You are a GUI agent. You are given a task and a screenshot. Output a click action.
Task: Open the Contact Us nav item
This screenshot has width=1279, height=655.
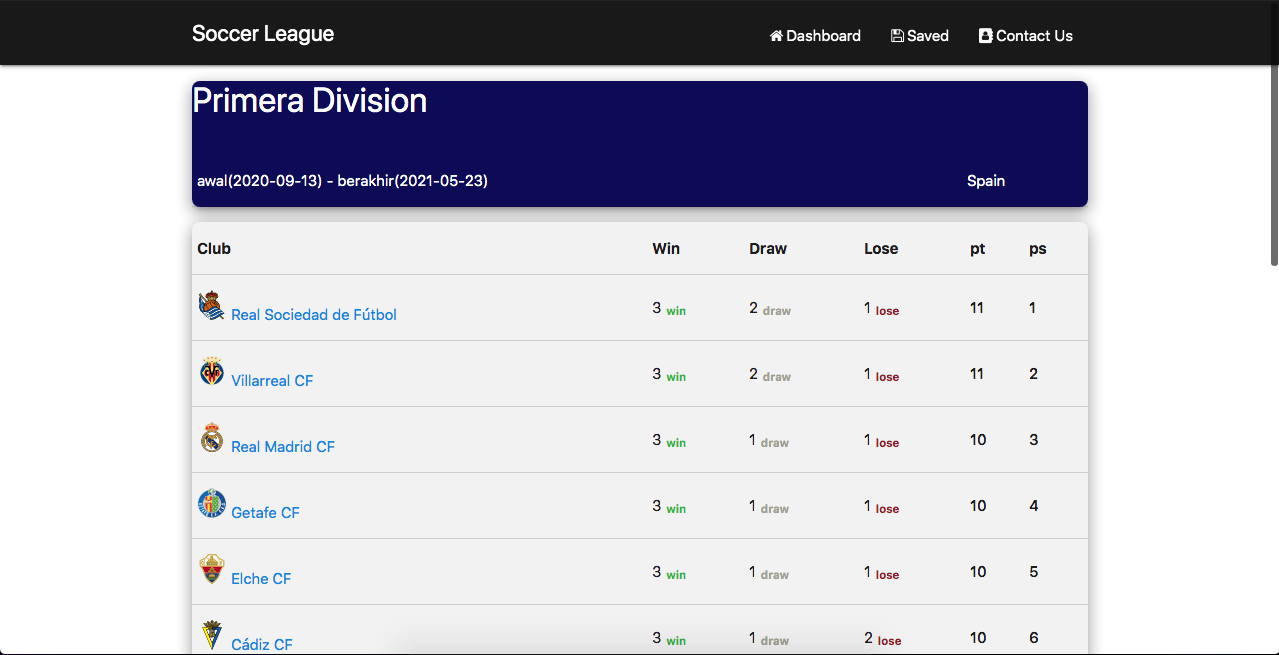[1026, 36]
